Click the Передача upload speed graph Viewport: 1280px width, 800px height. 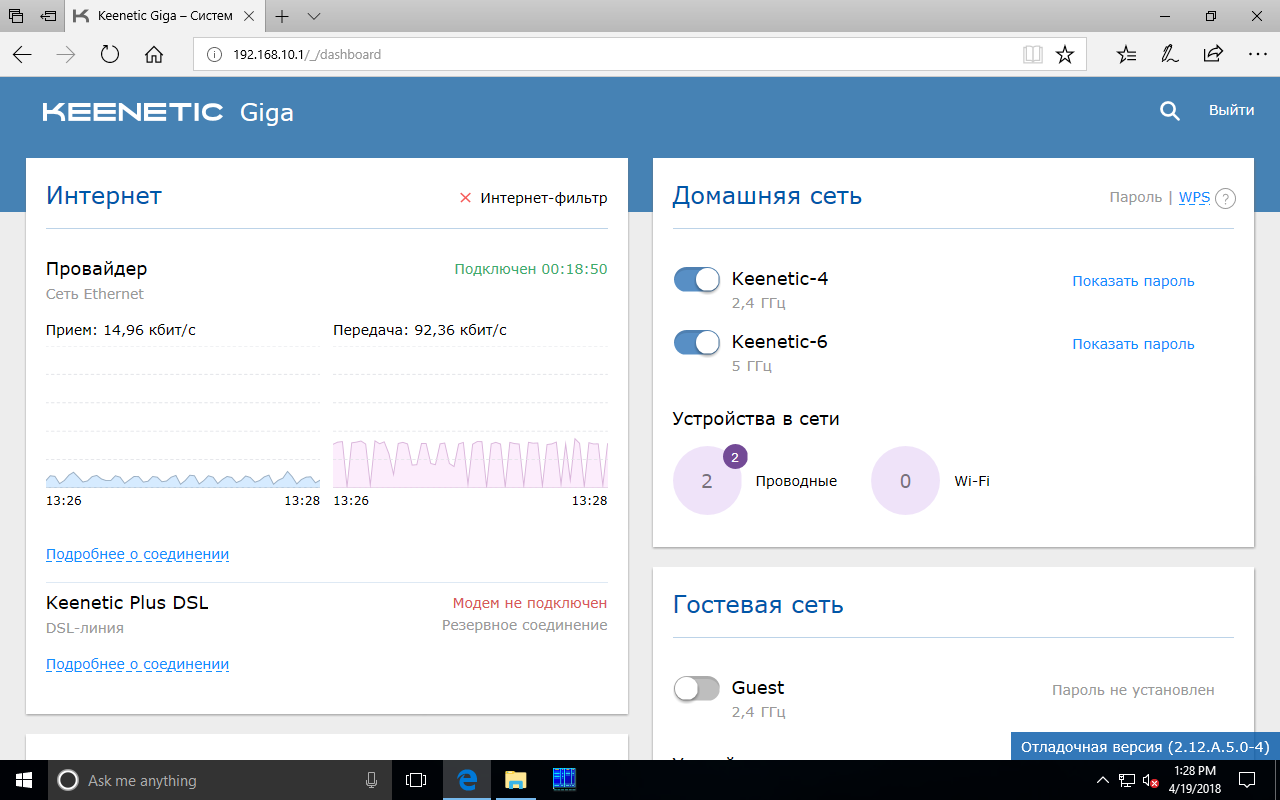470,418
